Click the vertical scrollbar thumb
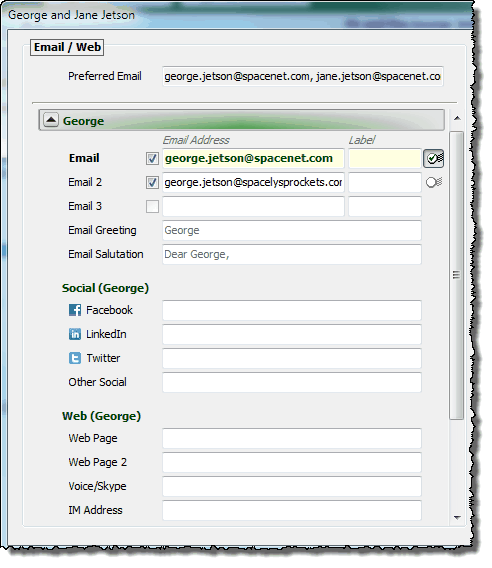 pyautogui.click(x=456, y=275)
